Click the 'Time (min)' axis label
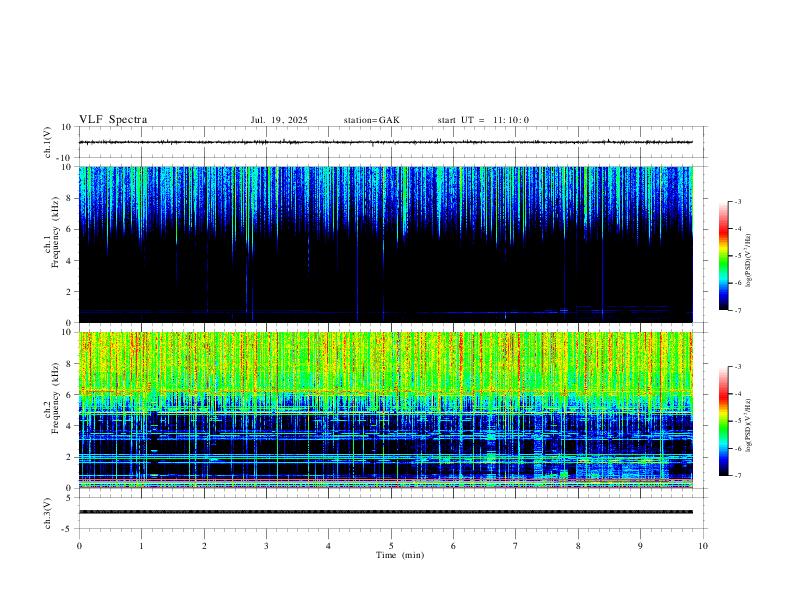792x612 pixels. point(400,555)
